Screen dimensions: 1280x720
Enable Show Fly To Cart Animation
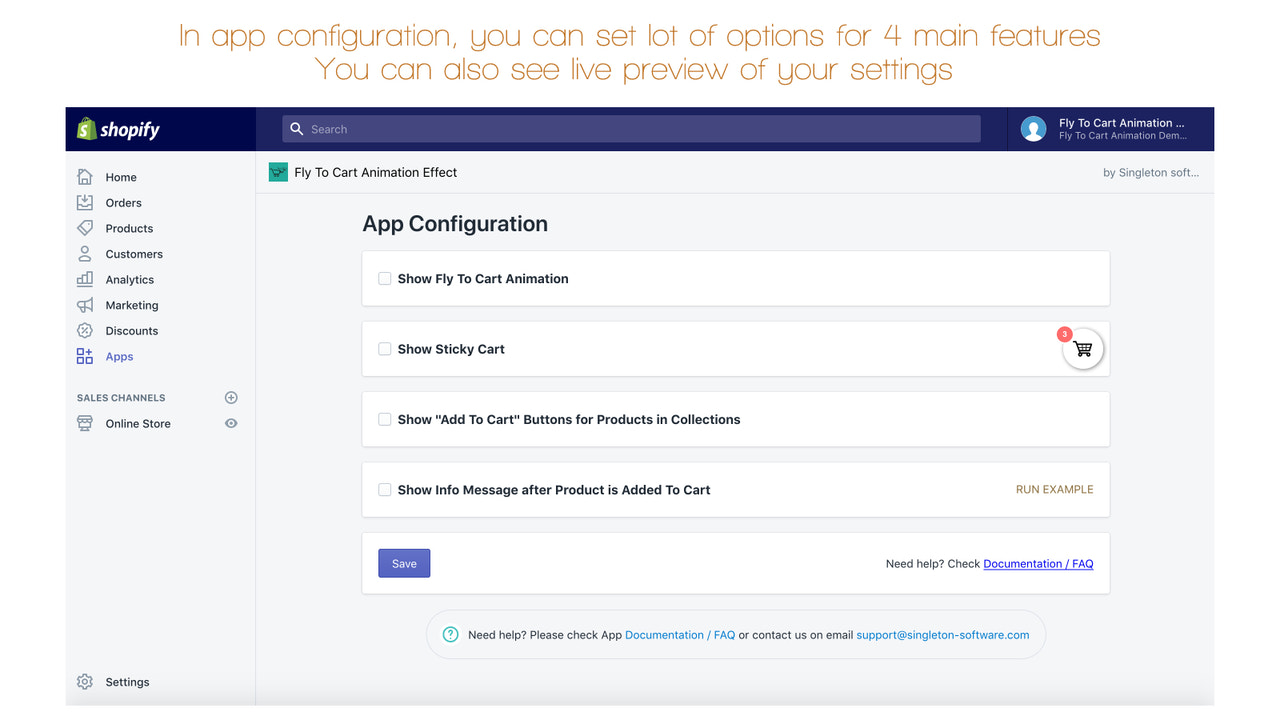[384, 278]
